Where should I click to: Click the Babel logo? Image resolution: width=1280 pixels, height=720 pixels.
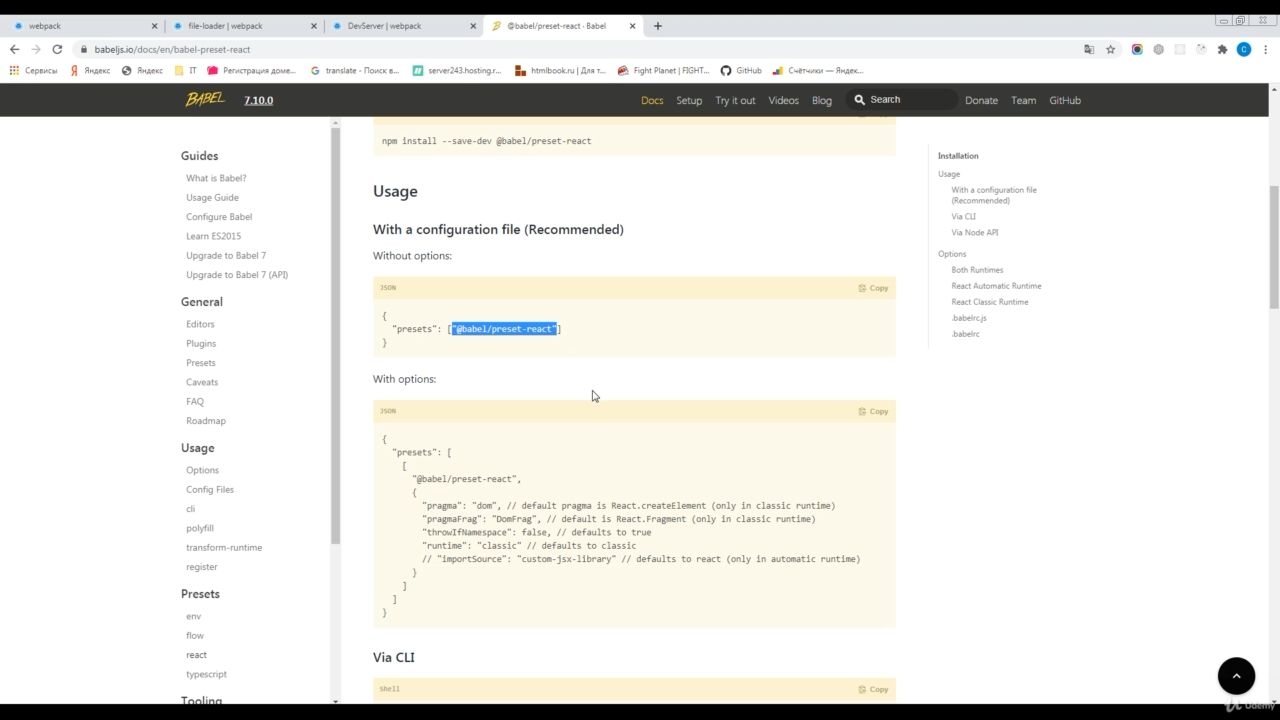[x=205, y=99]
